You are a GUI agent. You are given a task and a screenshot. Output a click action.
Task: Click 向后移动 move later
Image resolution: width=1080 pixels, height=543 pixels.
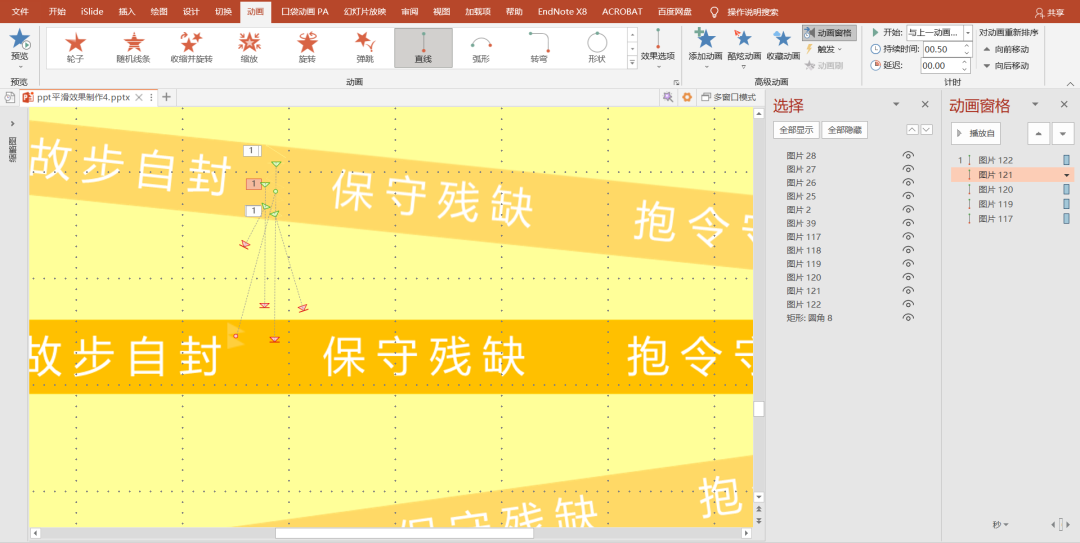click(1006, 65)
